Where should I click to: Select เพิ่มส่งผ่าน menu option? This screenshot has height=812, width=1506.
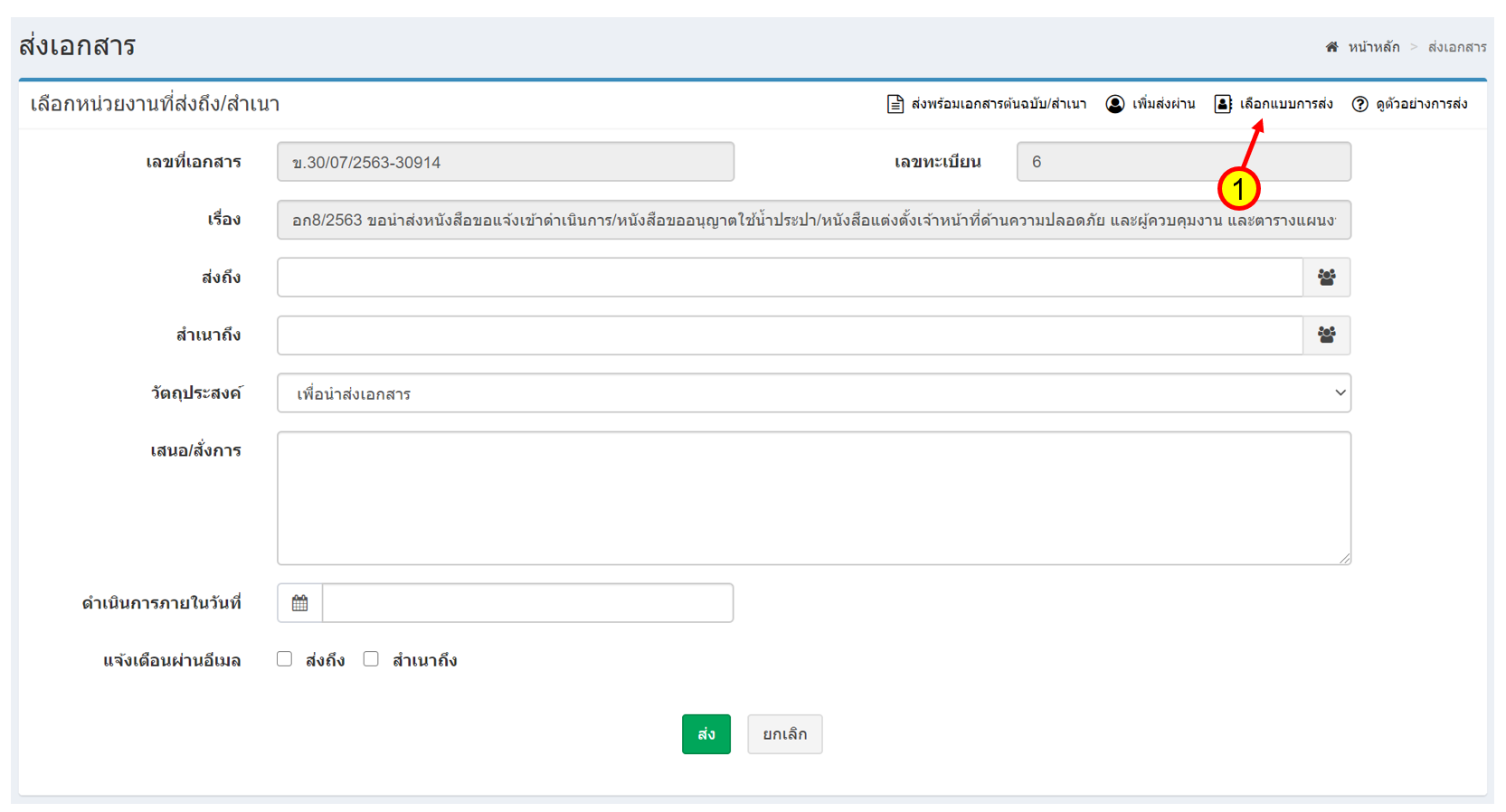(1163, 104)
